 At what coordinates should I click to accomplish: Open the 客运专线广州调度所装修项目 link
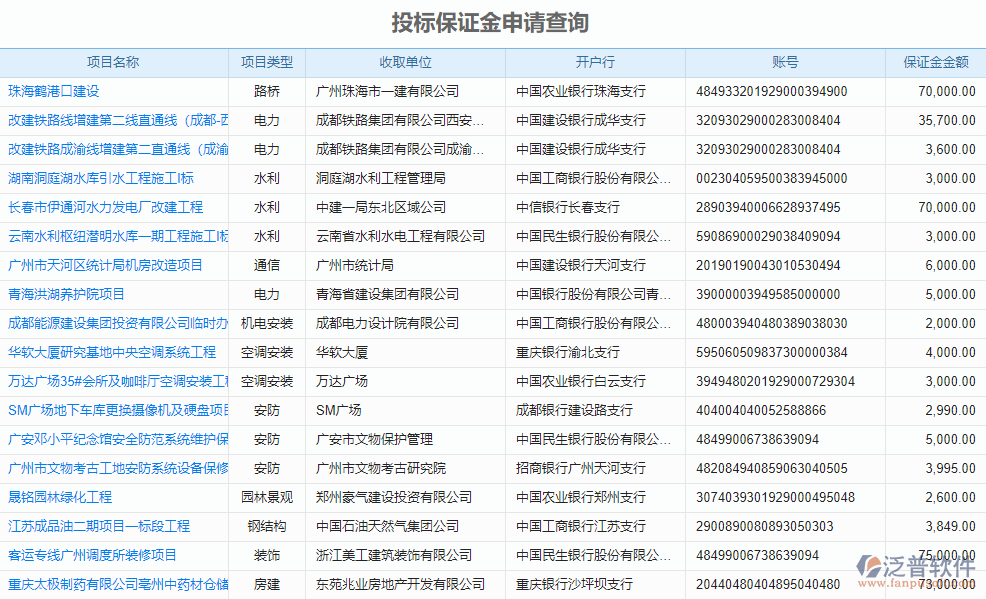[x=93, y=555]
